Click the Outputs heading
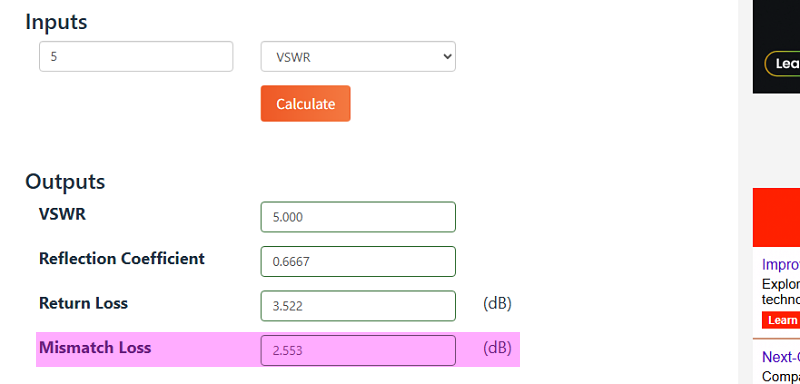The width and height of the screenshot is (800, 384). point(65,182)
